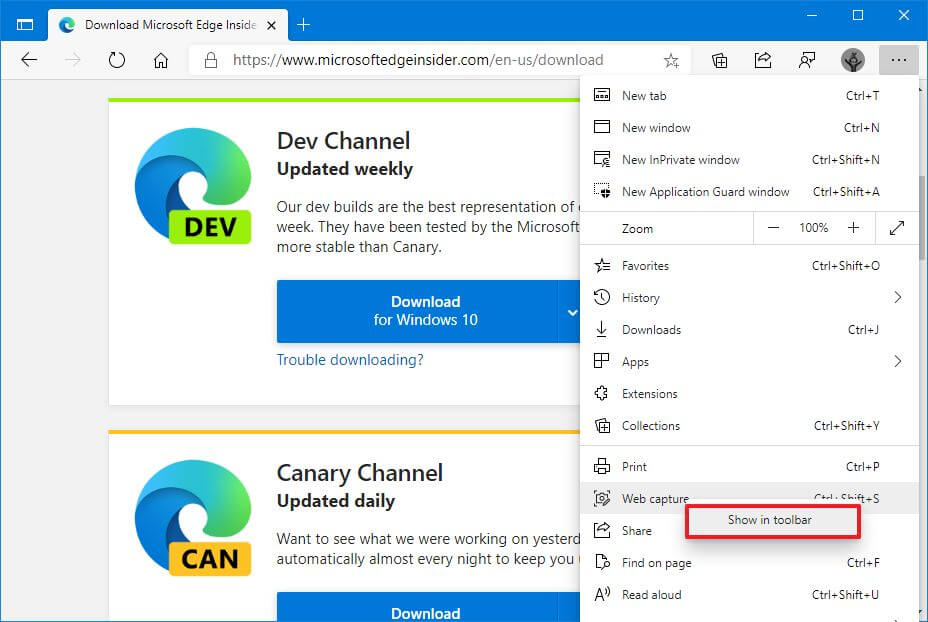Select New tab menu entry
Image resolution: width=928 pixels, height=622 pixels.
coord(749,95)
